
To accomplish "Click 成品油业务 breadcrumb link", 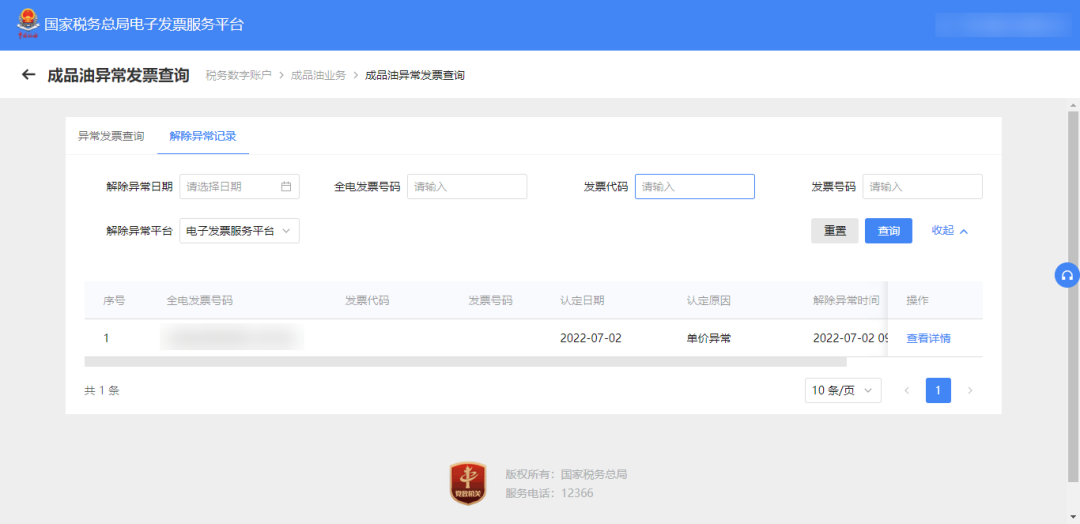I will pos(318,75).
